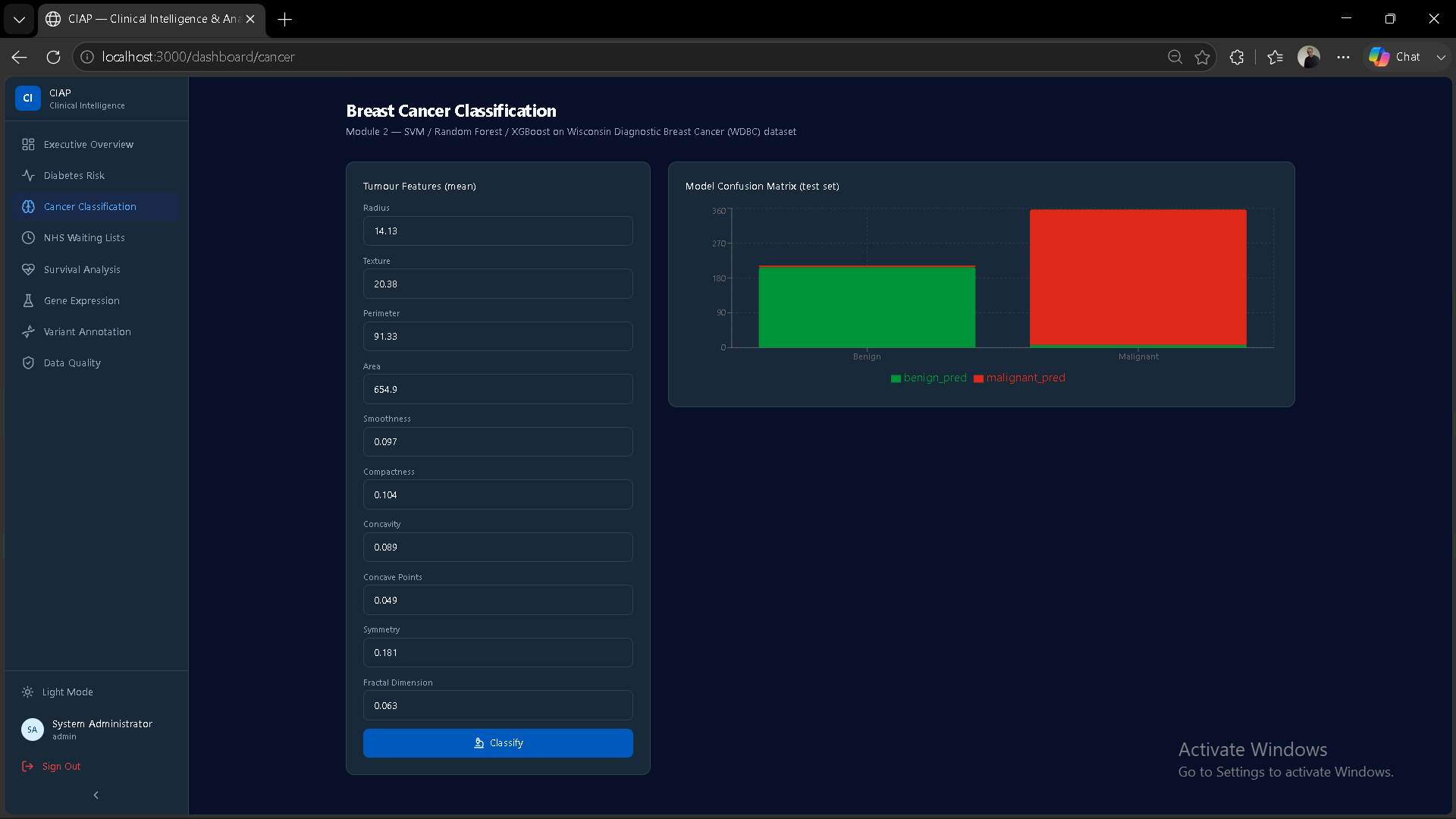Click the Breast Cancer Classification heading
1456x819 pixels.
click(x=451, y=111)
